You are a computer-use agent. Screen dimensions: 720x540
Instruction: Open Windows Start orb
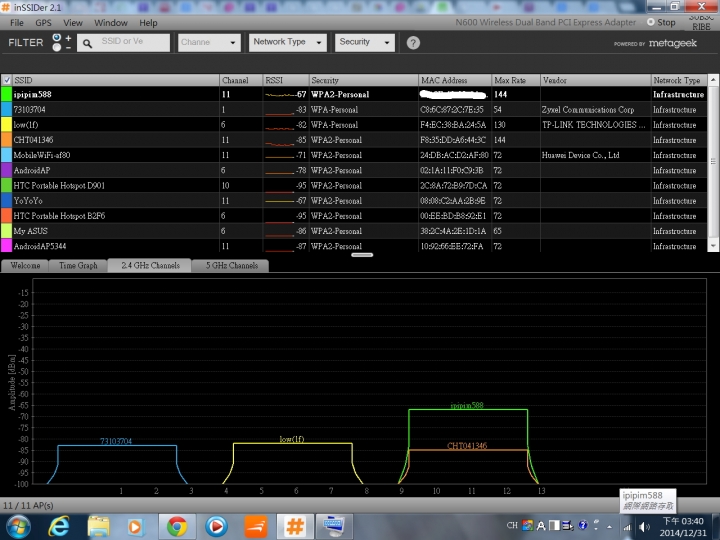click(18, 527)
